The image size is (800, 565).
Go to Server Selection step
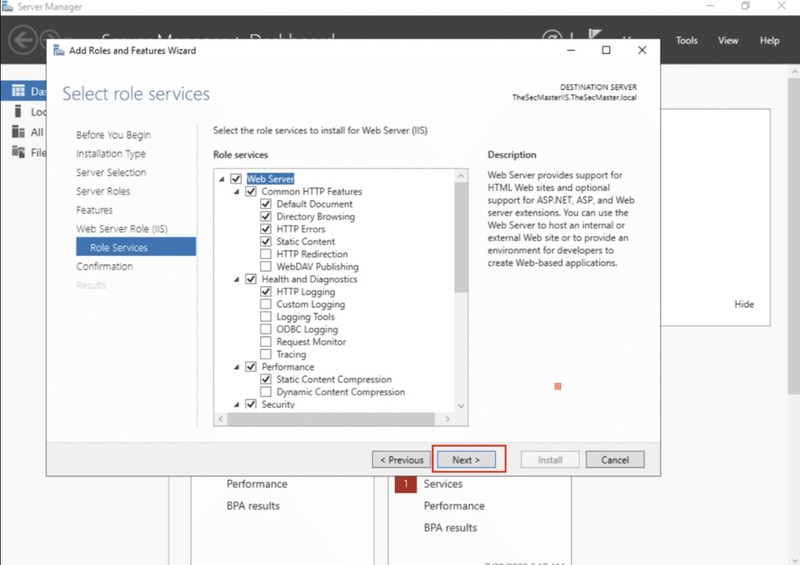click(x=111, y=173)
